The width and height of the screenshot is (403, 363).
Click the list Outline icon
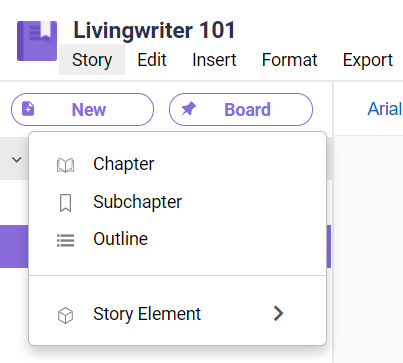[65, 240]
